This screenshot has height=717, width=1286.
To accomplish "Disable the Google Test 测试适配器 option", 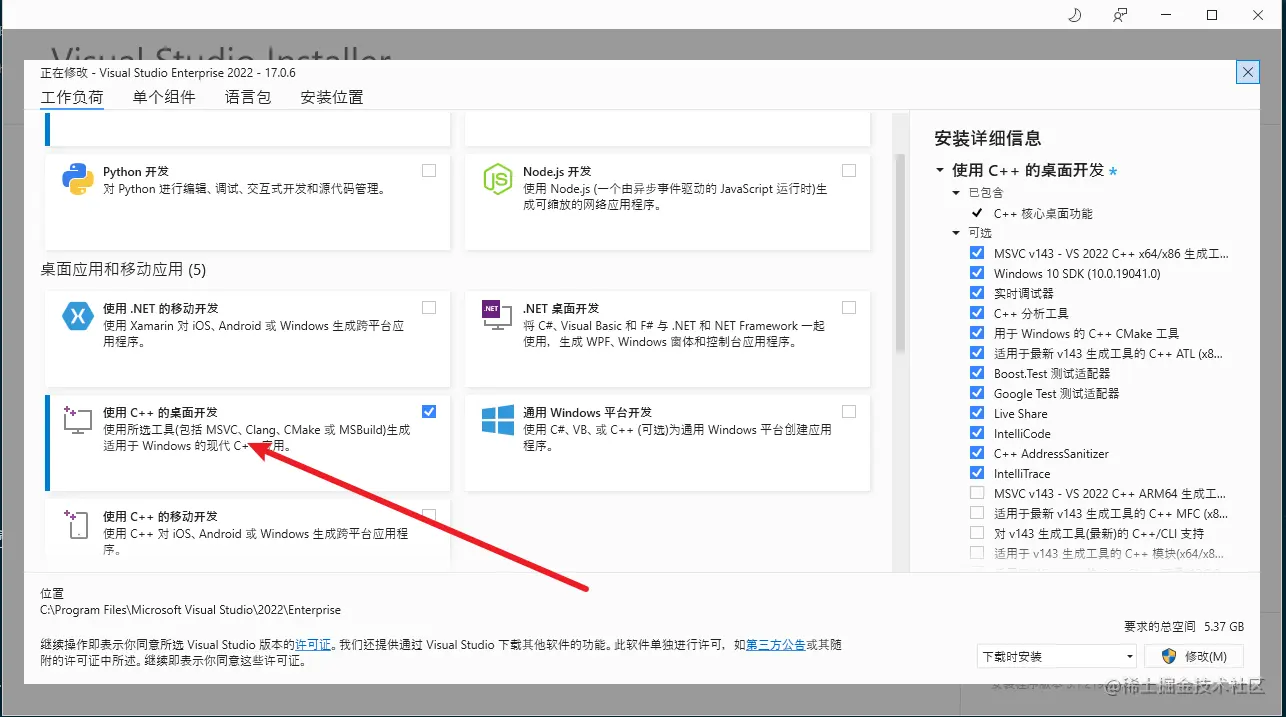I will coord(977,393).
